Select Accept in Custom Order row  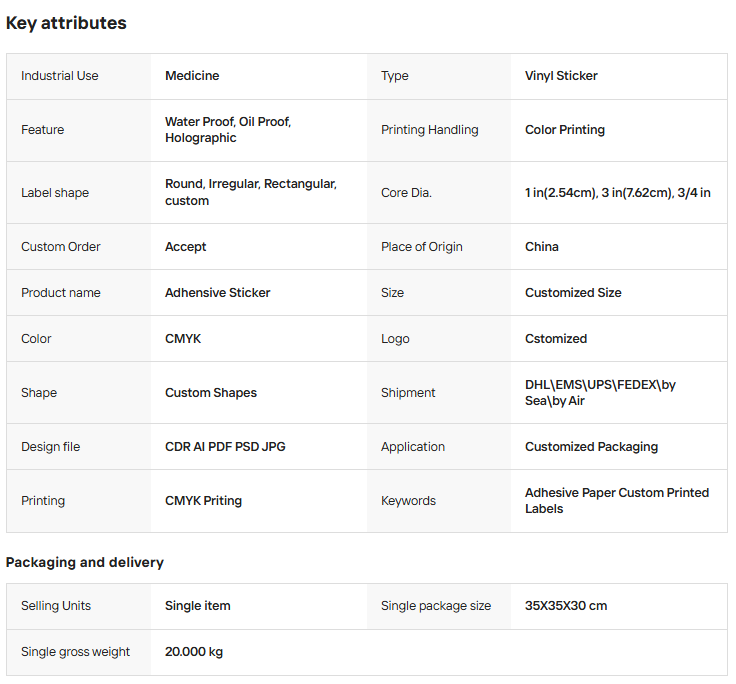185,246
